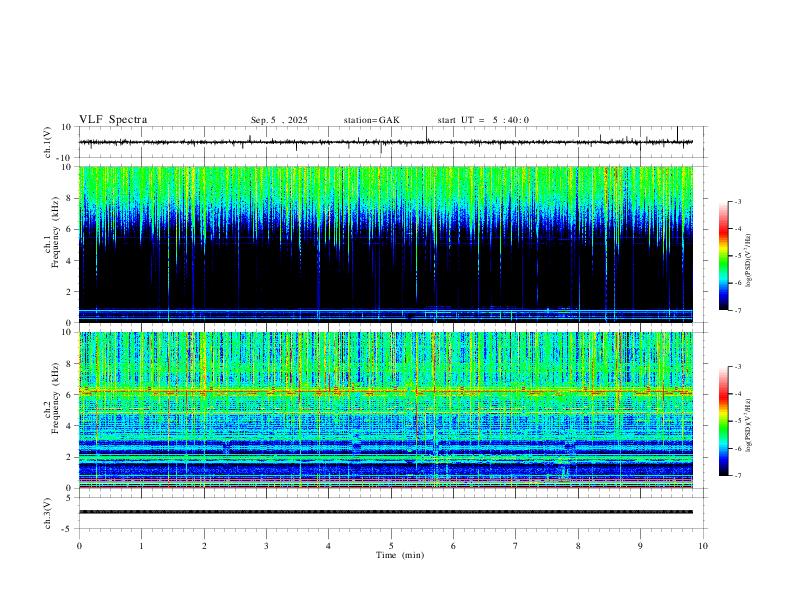Click time axis tick label "0"
Image resolution: width=792 pixels, height=612 pixels.
coord(79,546)
